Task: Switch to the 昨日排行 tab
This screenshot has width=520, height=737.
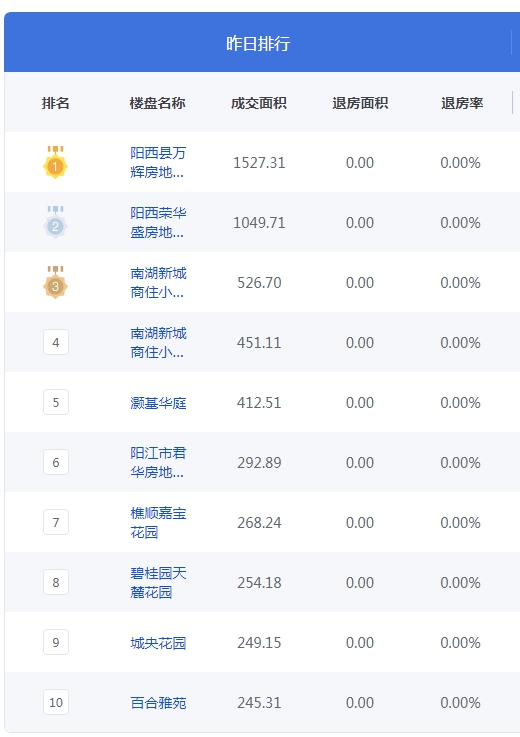Action: (x=258, y=43)
